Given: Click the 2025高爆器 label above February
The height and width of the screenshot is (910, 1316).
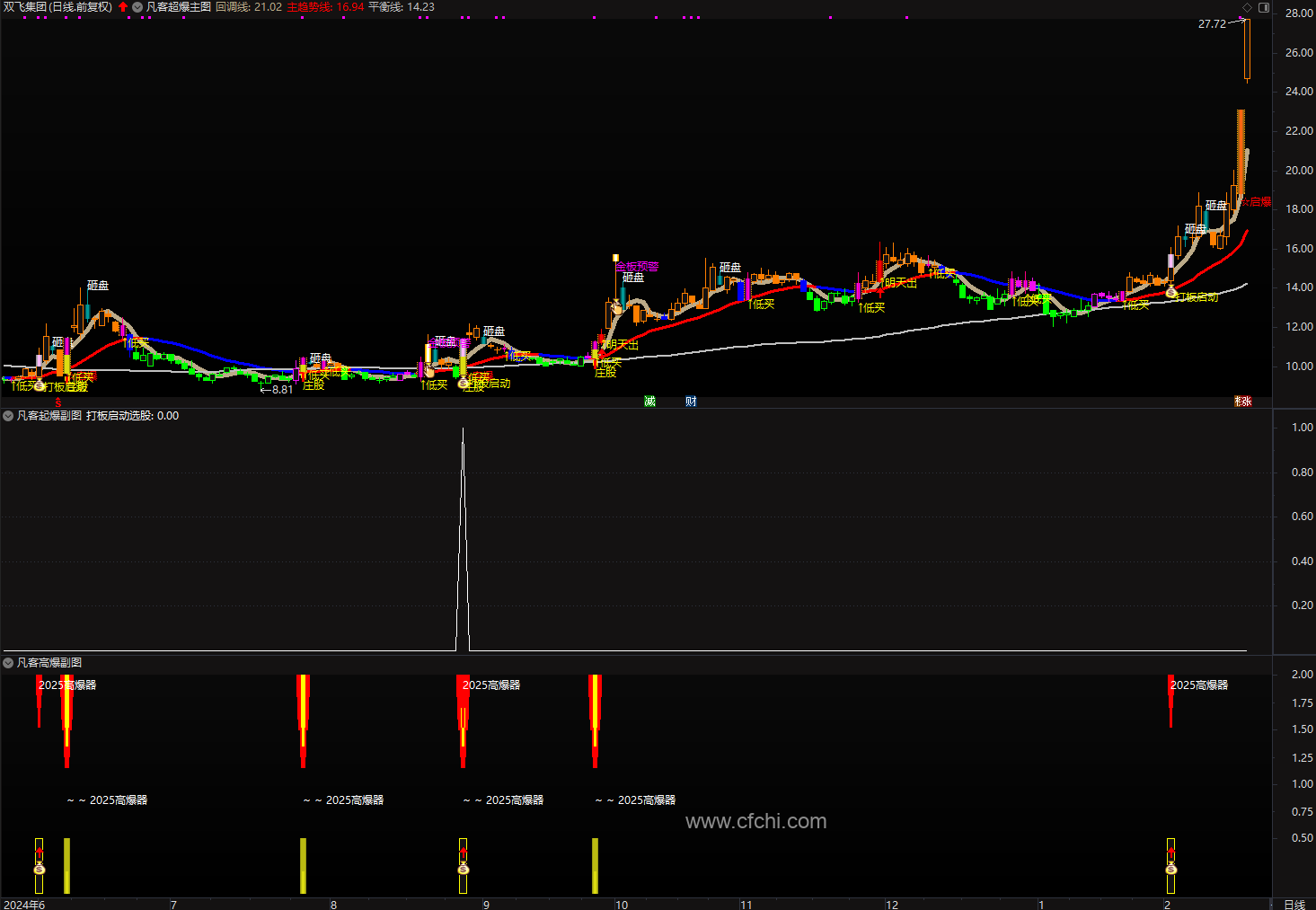Looking at the screenshot, I should click(x=1199, y=685).
